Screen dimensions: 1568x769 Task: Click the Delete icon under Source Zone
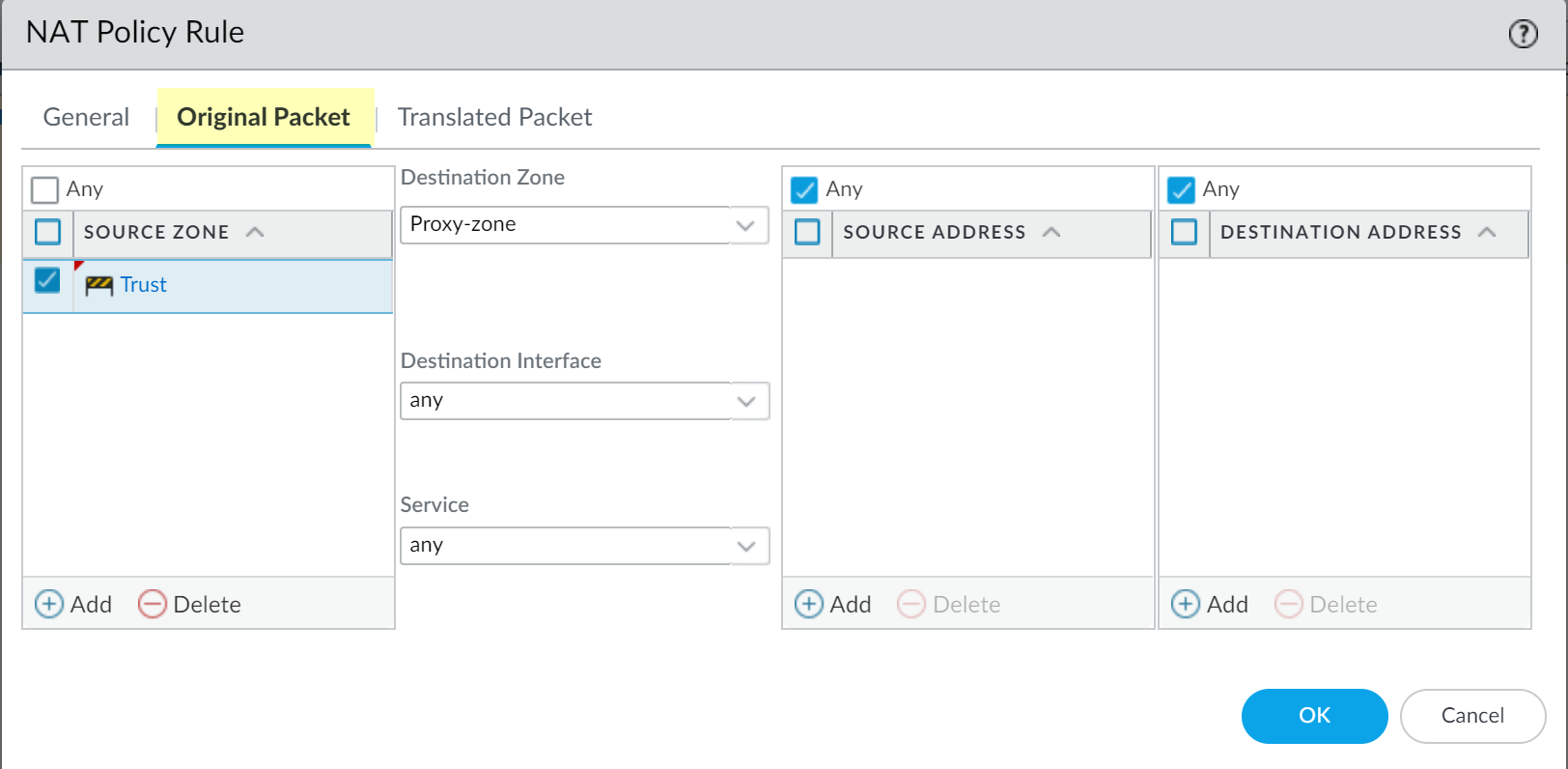click(x=153, y=604)
